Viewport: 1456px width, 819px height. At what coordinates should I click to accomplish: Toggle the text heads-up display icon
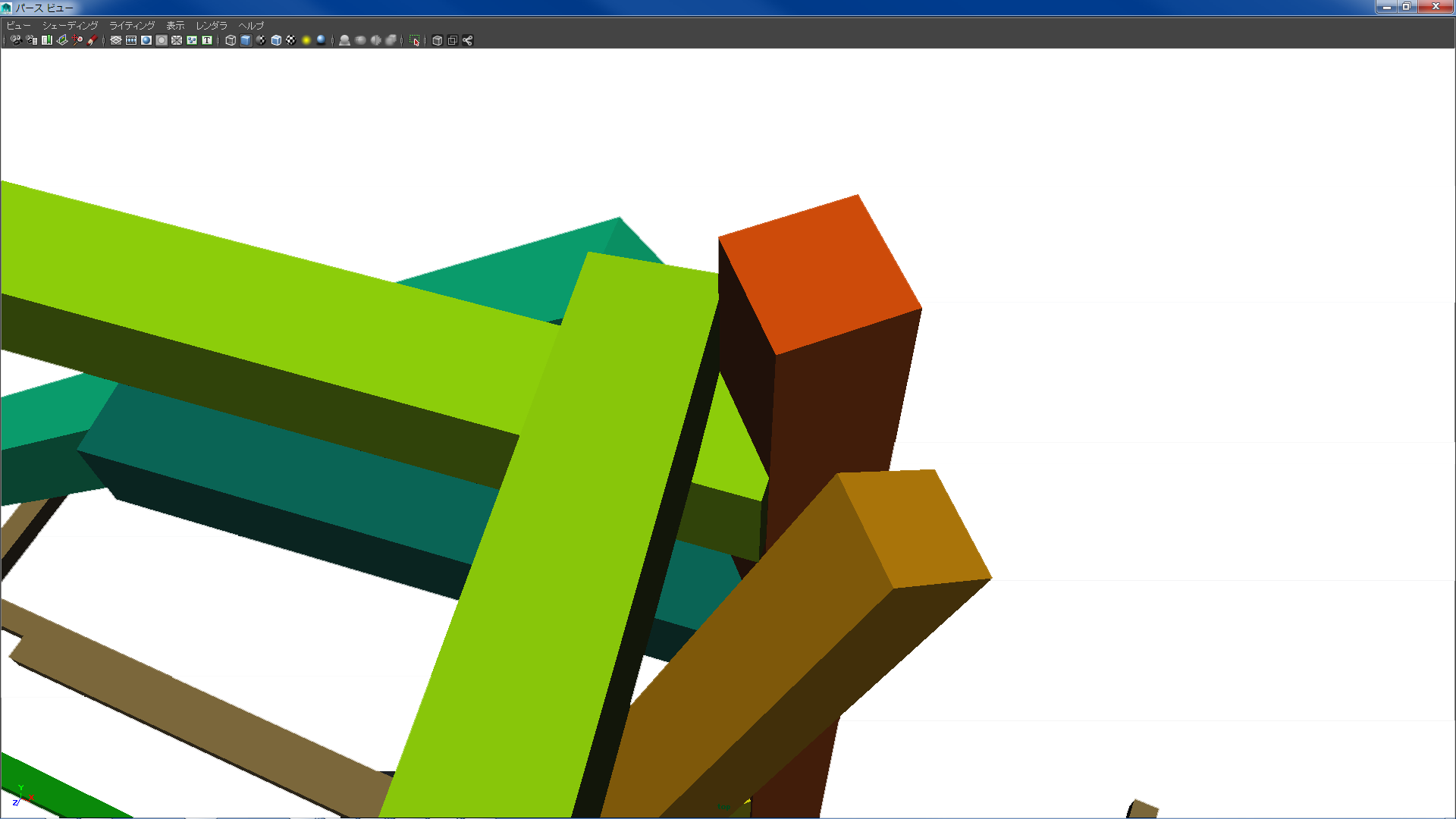click(x=207, y=40)
